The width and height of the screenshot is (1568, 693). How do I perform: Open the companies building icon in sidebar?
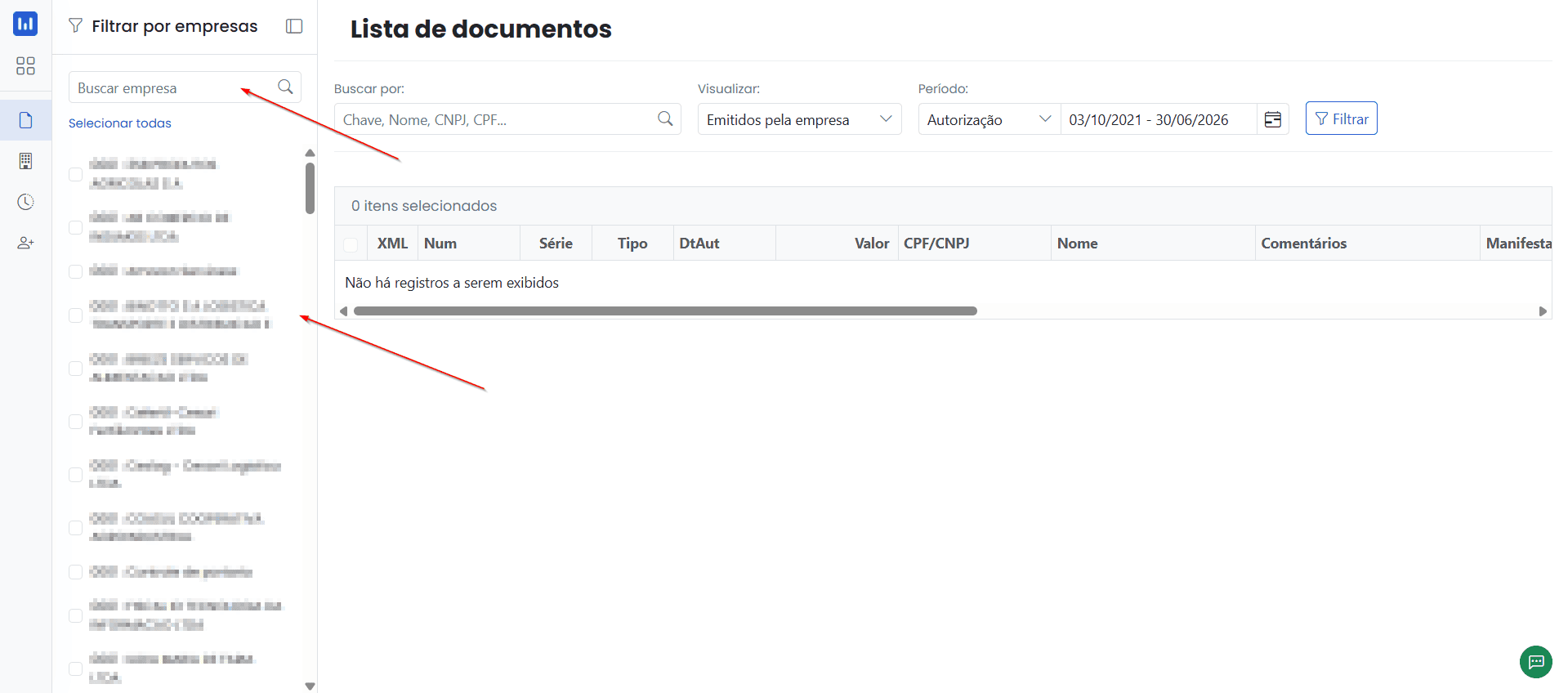(25, 161)
